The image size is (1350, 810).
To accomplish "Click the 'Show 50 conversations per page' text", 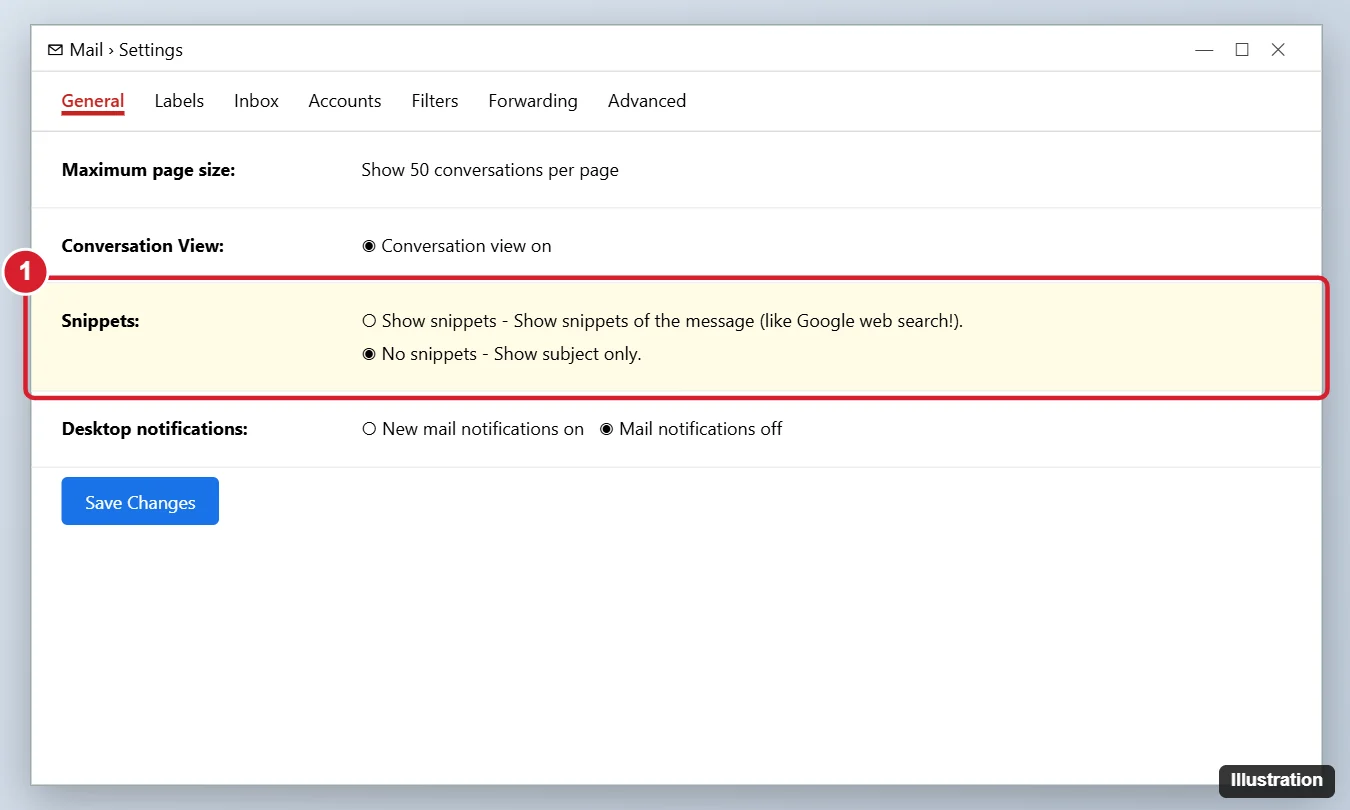I will tap(490, 170).
